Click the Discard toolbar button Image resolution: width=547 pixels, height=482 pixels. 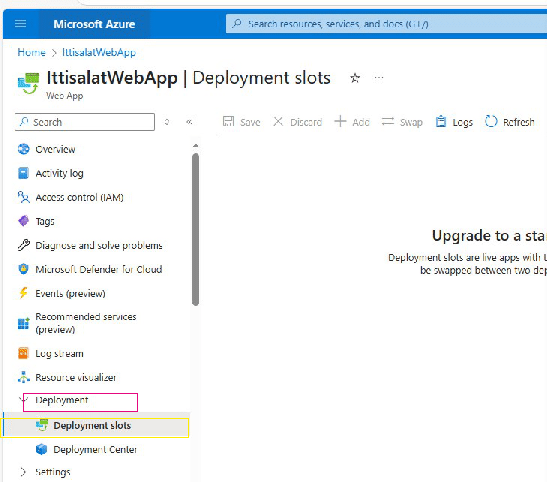298,122
